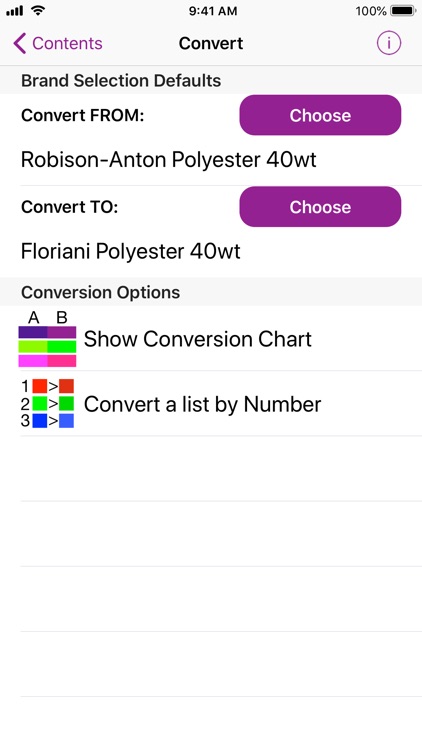
Task: Open the Show Conversion Chart color icon
Action: tap(47, 339)
